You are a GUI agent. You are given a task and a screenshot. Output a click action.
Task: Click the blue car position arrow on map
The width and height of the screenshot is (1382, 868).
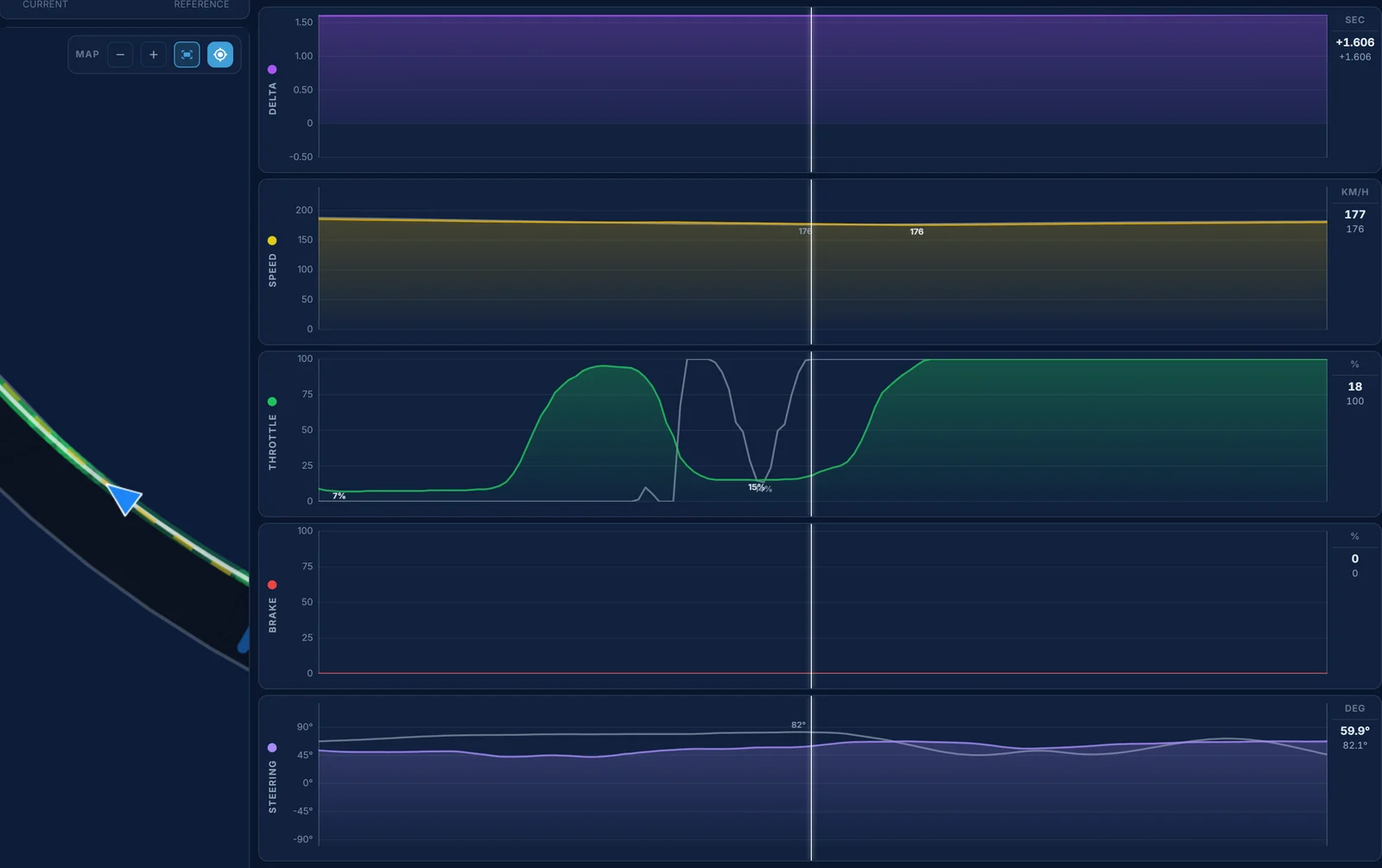point(124,498)
